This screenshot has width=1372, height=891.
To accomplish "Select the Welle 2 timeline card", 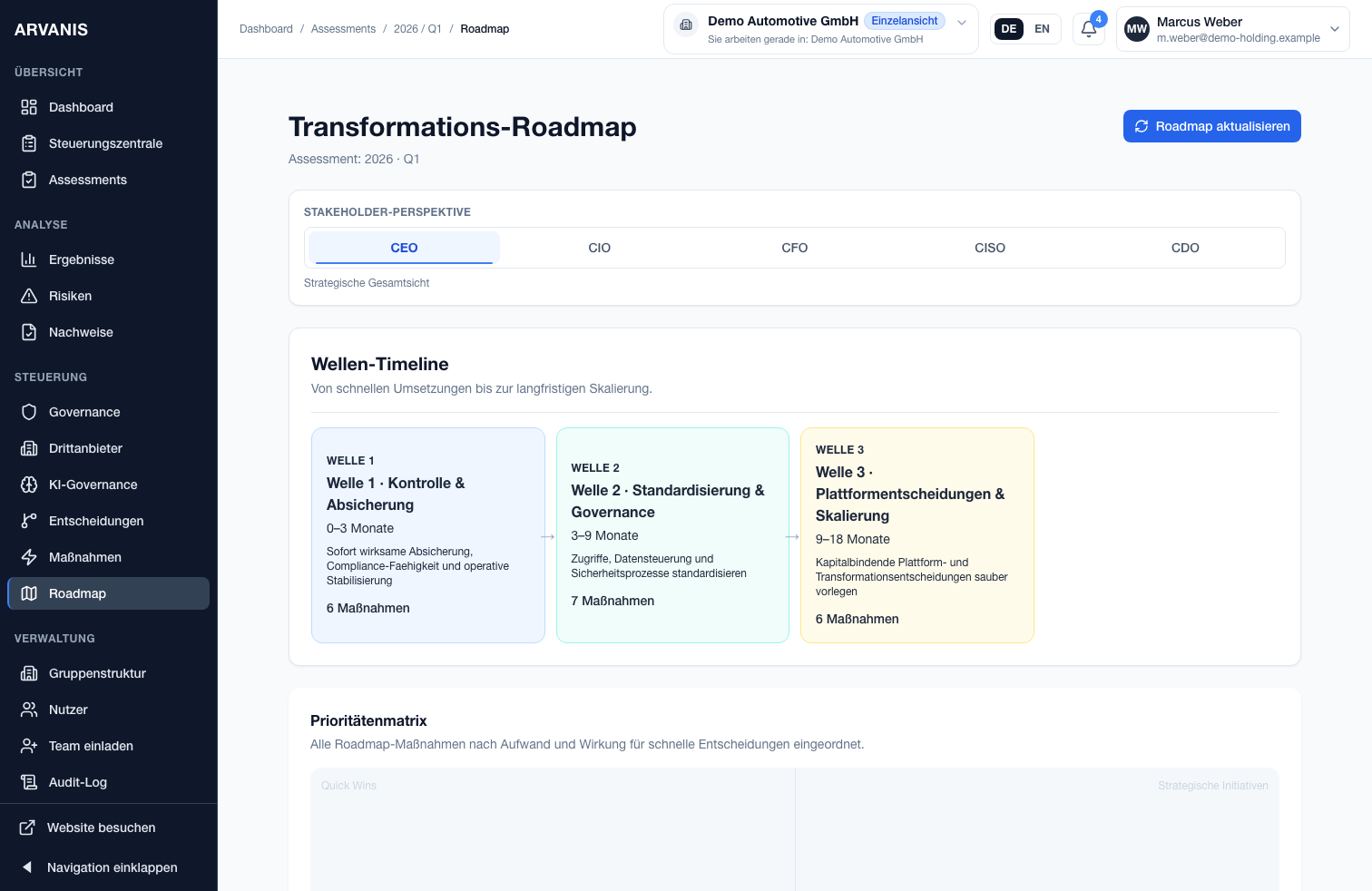I will pyautogui.click(x=672, y=535).
